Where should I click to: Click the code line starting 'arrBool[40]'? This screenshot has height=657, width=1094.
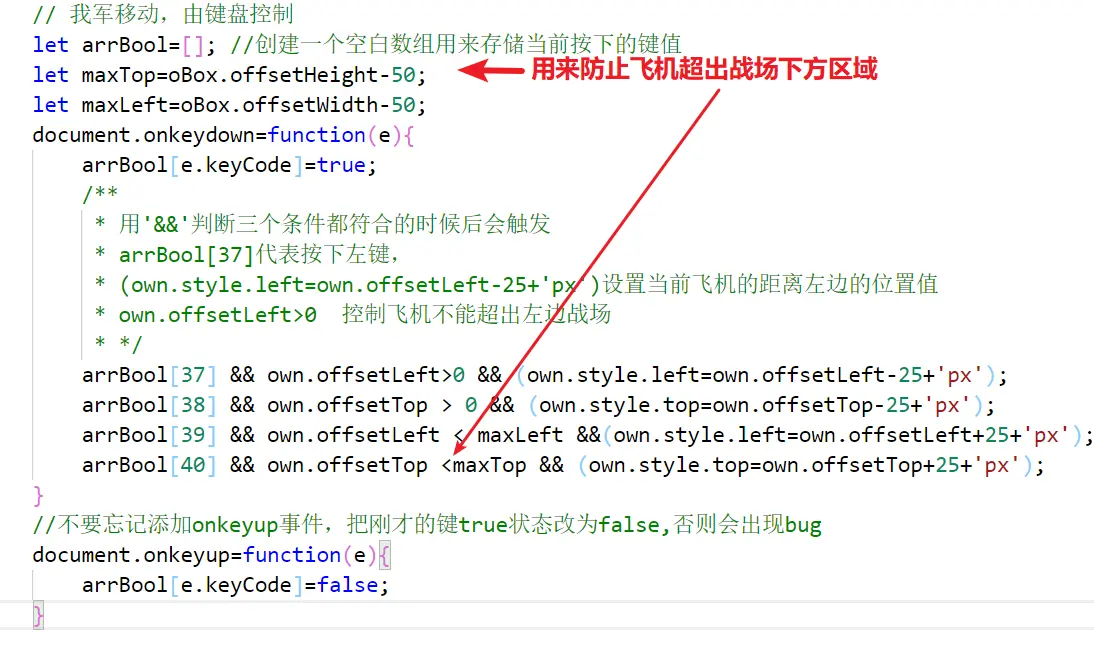[563, 465]
